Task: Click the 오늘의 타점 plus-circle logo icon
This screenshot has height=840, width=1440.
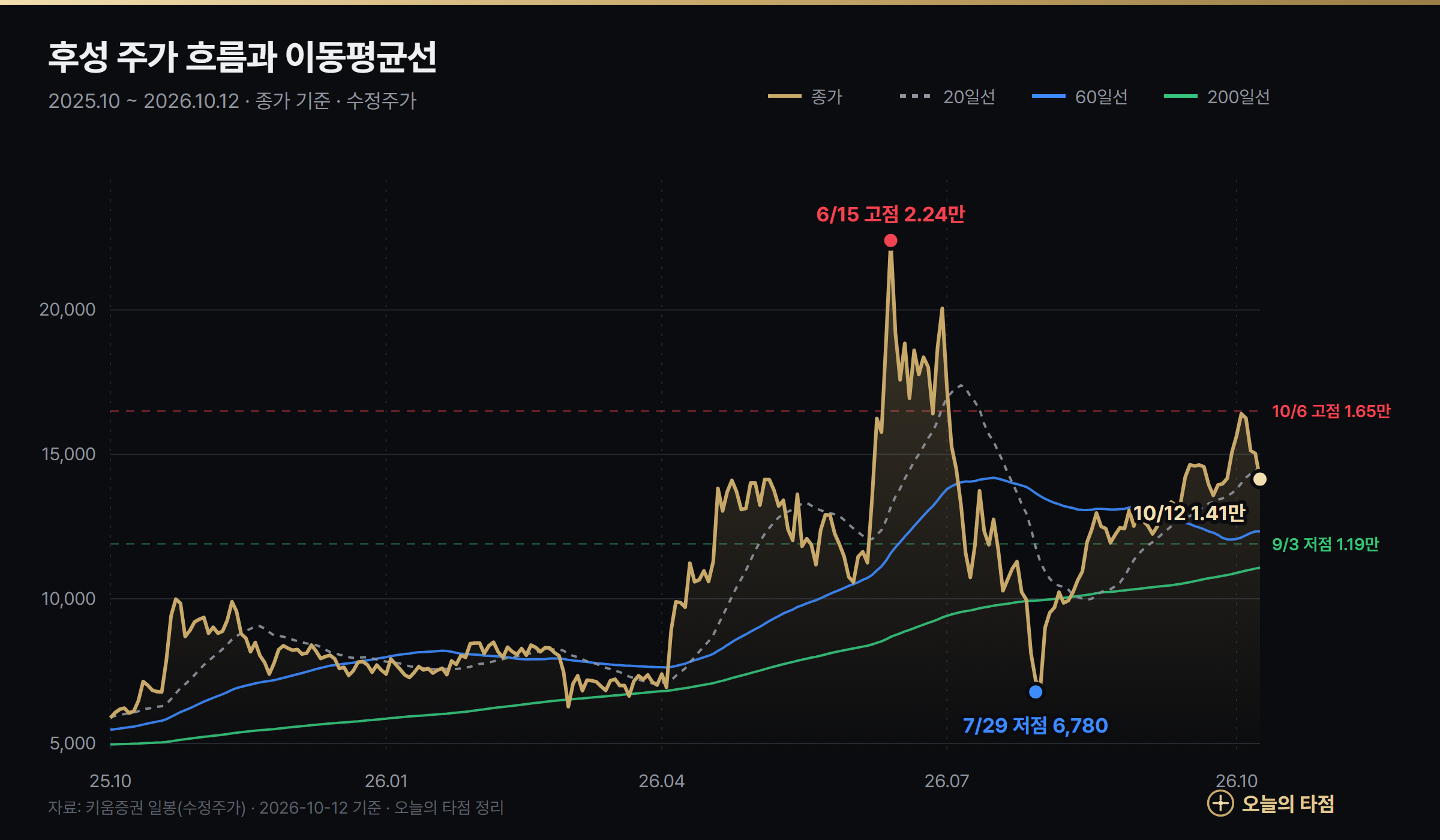Action: 1220,803
